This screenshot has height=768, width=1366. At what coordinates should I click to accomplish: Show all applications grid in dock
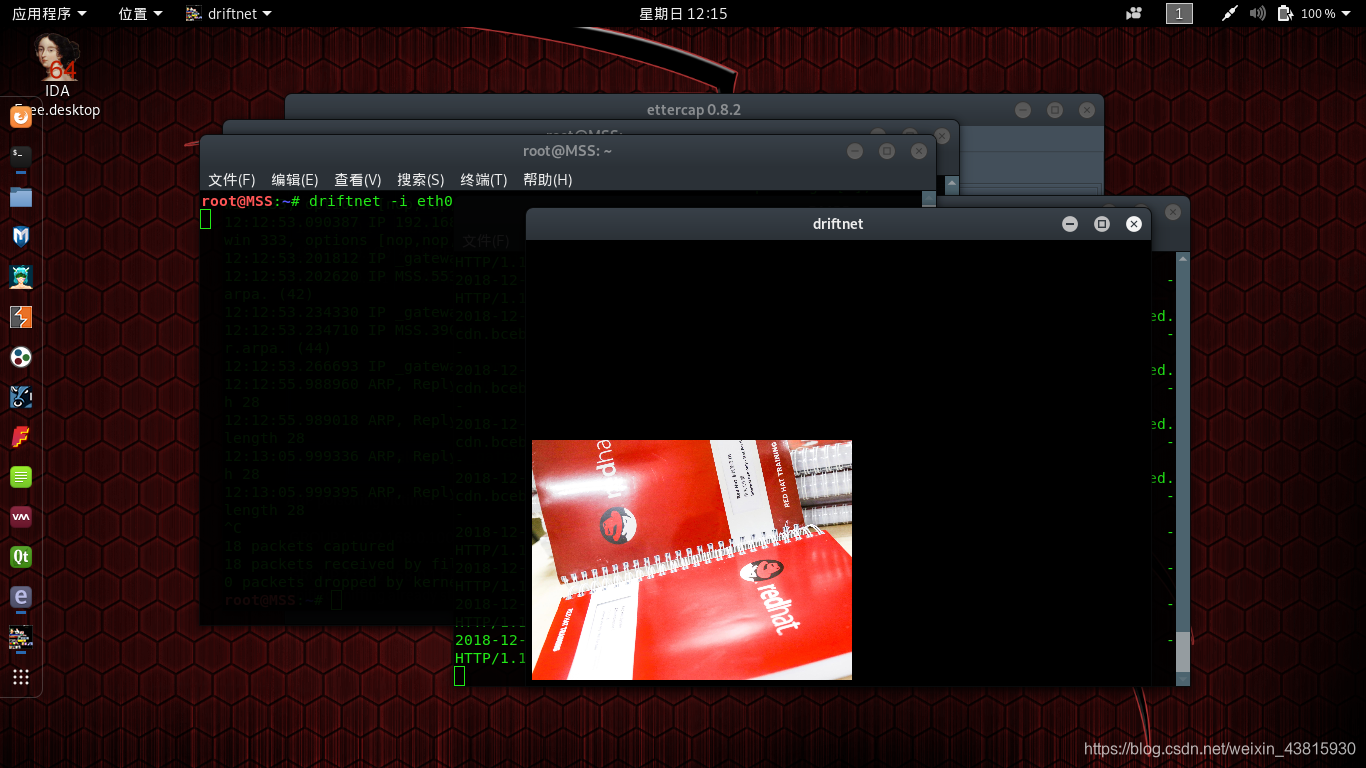point(21,677)
